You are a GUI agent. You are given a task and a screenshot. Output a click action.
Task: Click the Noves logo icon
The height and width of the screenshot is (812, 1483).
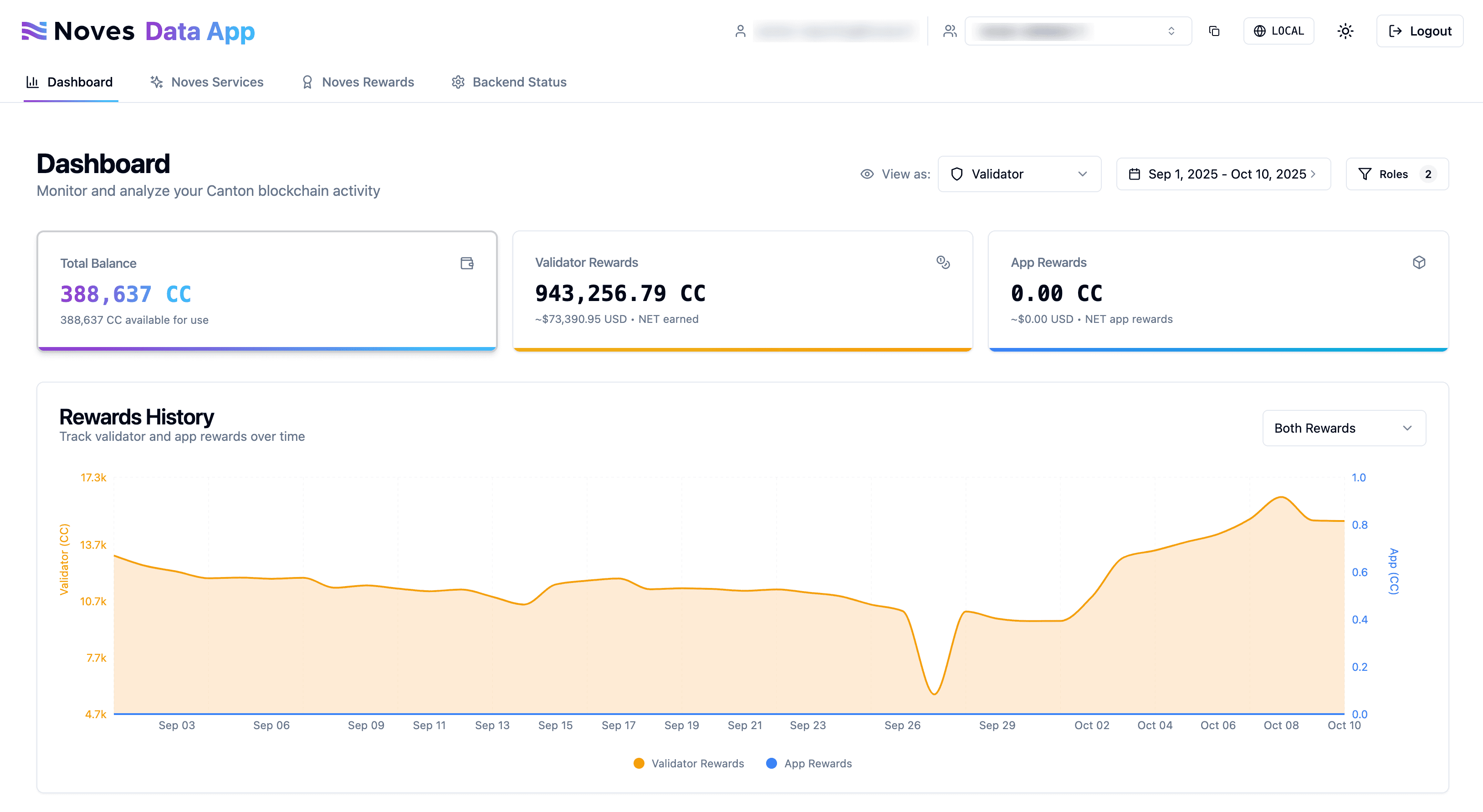coord(34,31)
